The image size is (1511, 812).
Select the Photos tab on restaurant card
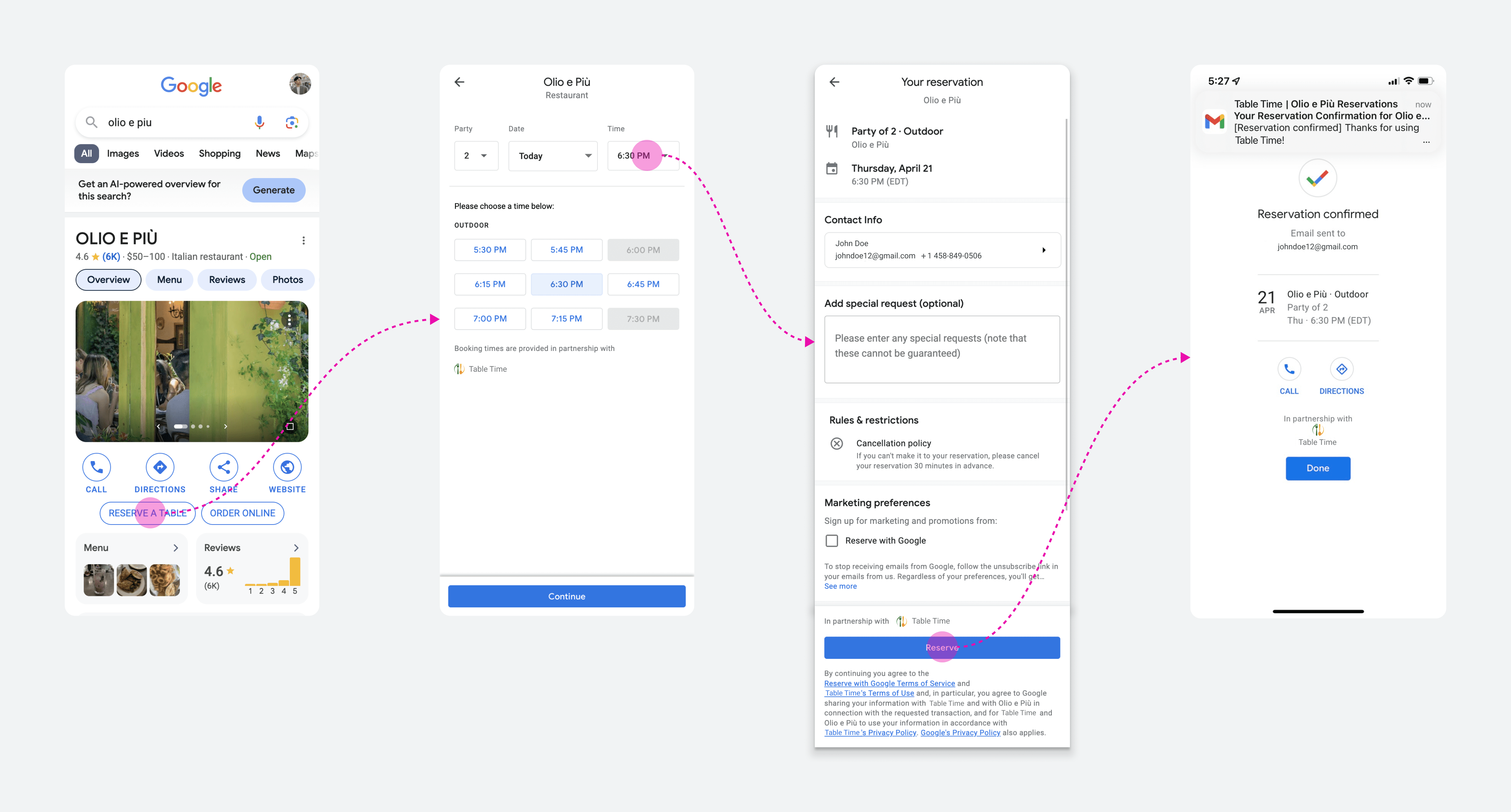tap(288, 279)
